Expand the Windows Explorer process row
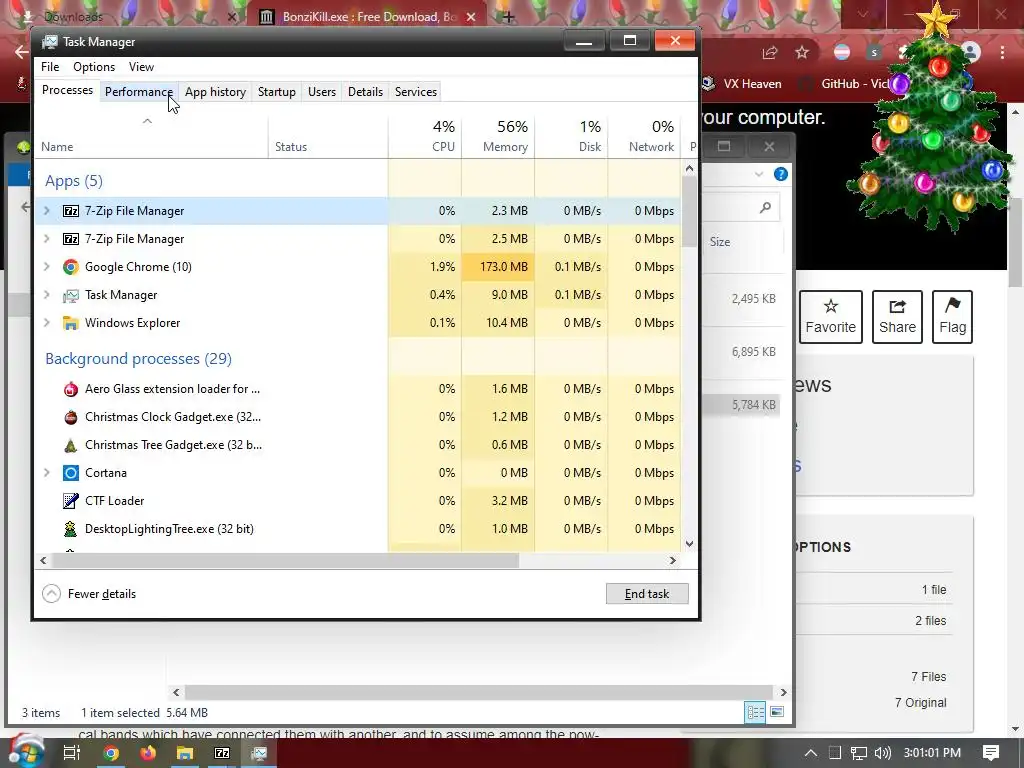The height and width of the screenshot is (768, 1024). (x=46, y=323)
